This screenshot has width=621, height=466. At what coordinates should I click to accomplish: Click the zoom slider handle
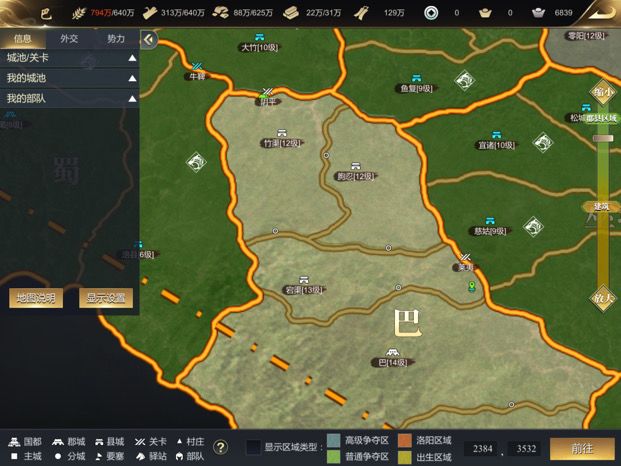[x=603, y=138]
